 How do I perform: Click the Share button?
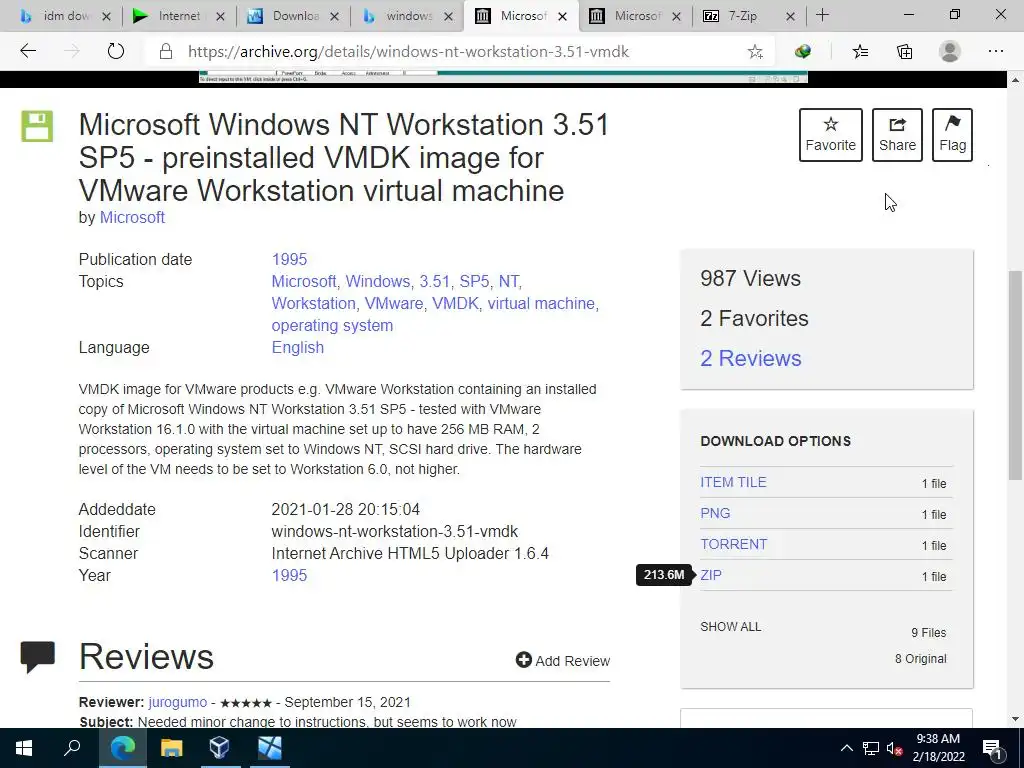pos(897,135)
